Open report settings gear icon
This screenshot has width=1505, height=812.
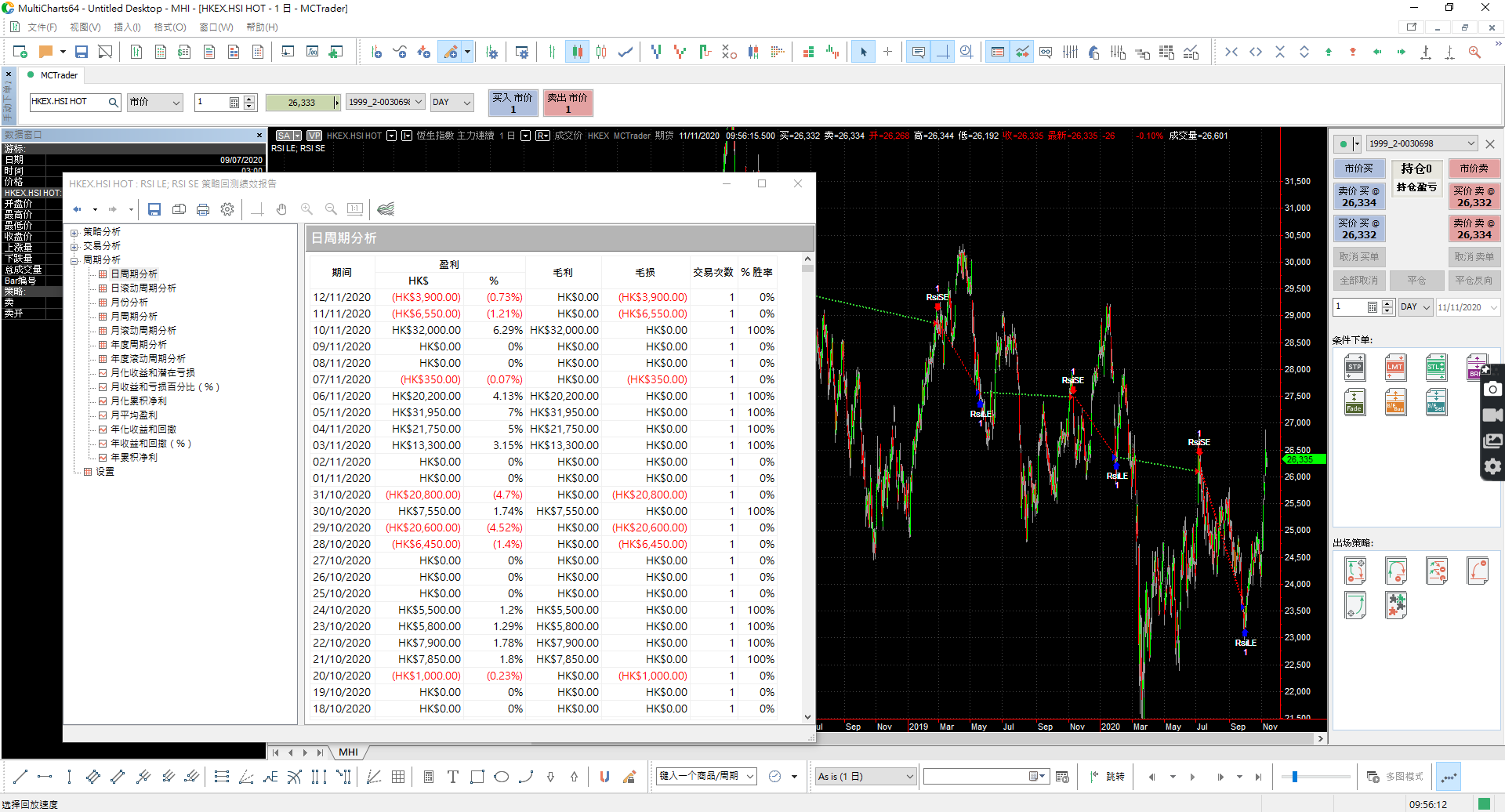point(227,209)
